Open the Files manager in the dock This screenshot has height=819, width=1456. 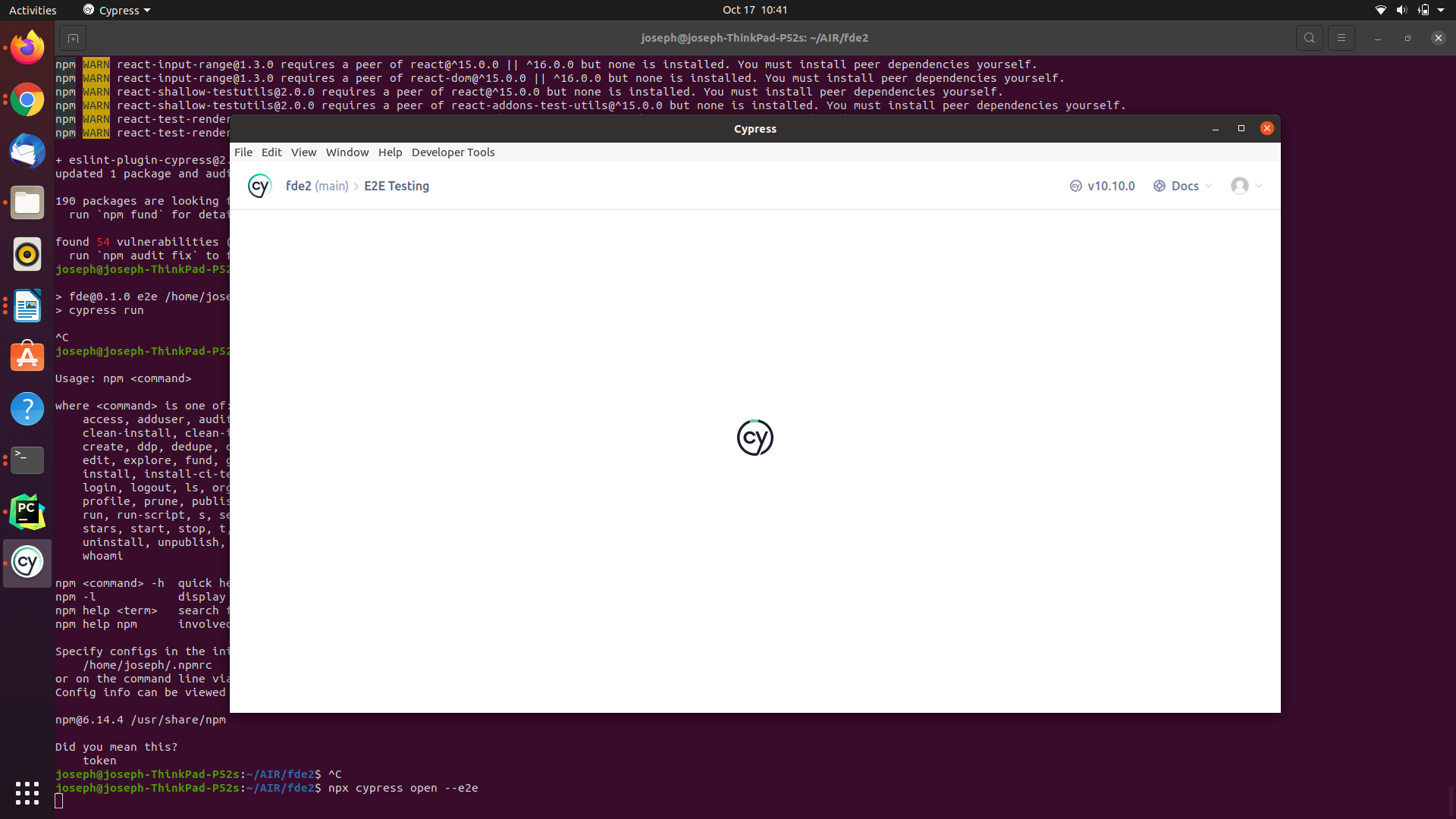27,202
